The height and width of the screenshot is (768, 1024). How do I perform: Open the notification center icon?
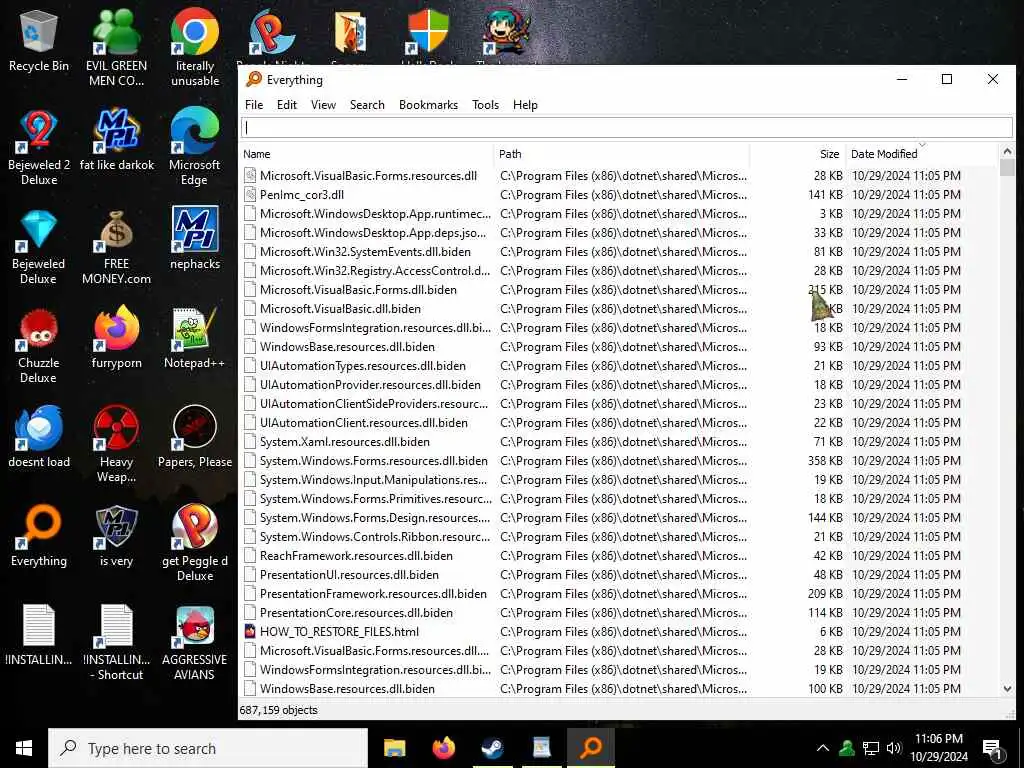993,749
